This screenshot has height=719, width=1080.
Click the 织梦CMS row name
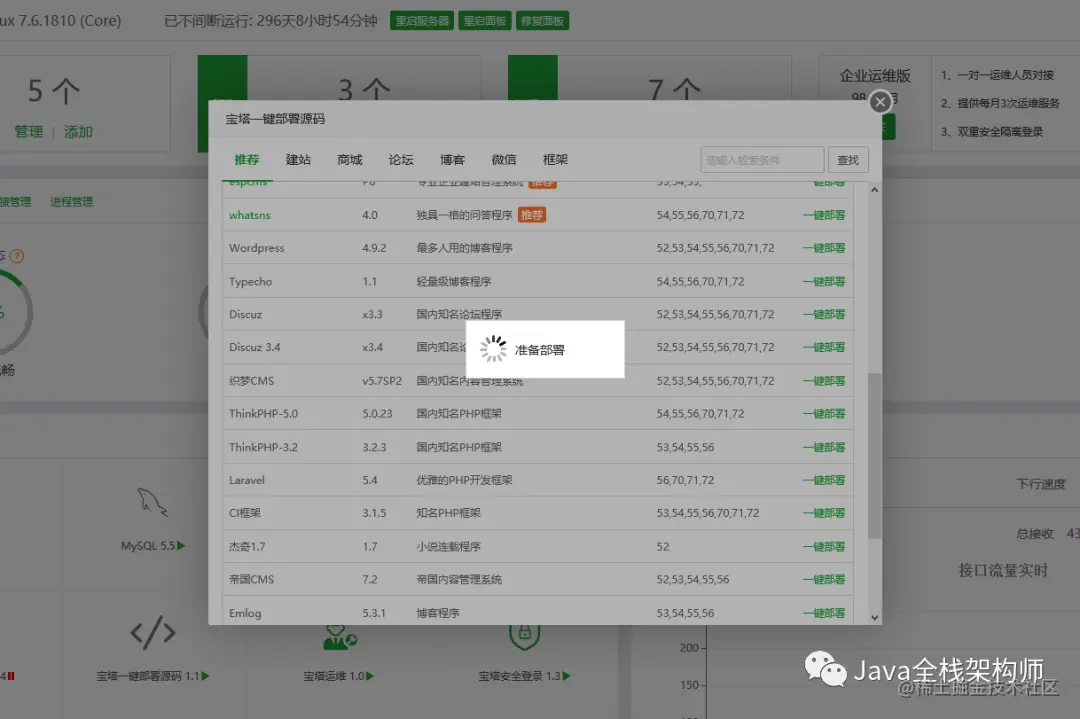point(251,381)
